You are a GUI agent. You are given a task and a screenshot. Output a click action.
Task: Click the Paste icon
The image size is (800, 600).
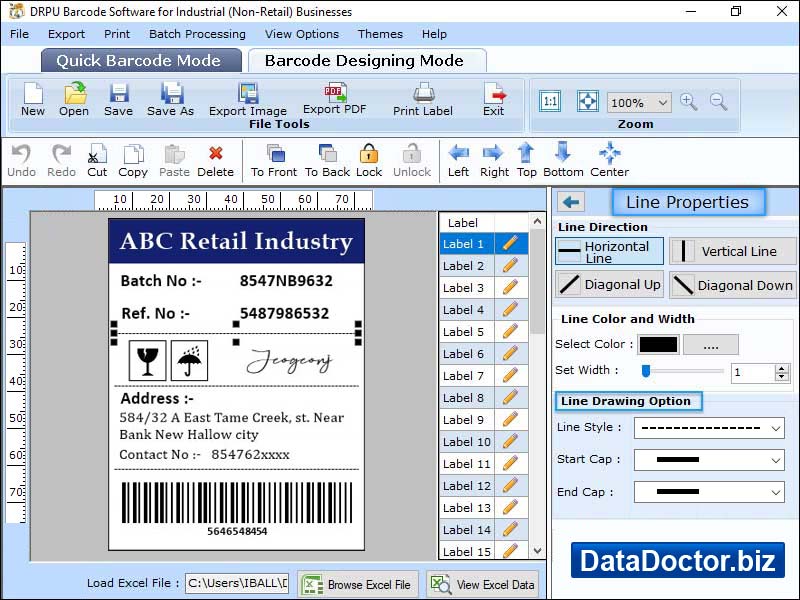tap(174, 160)
